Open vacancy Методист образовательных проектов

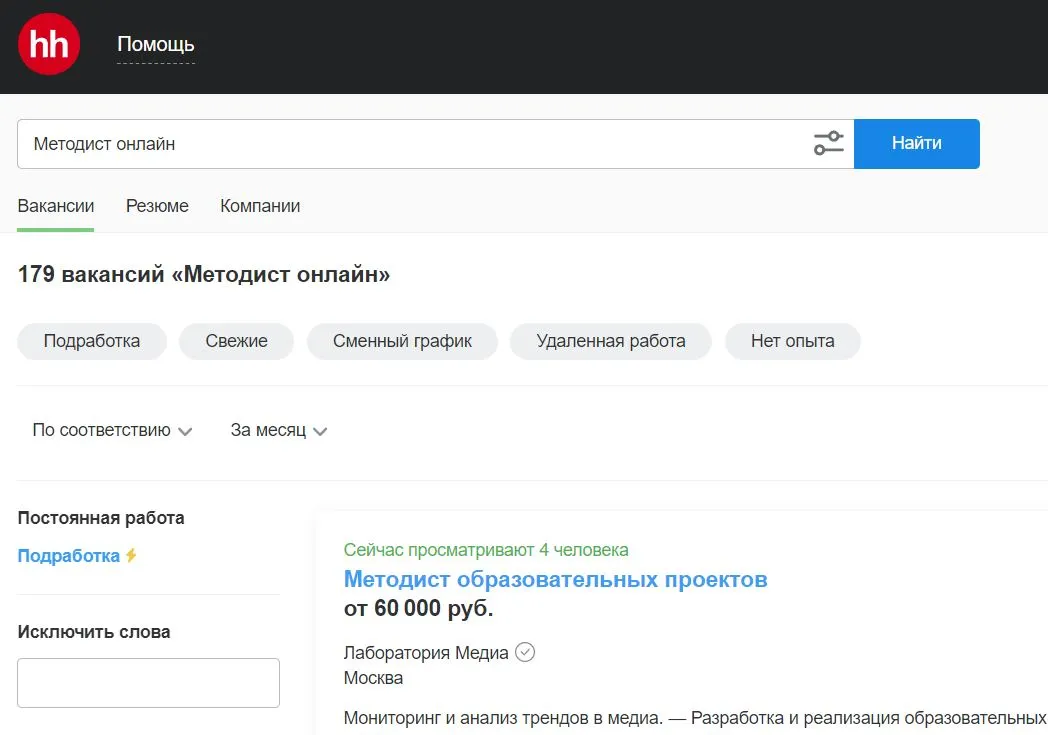tap(555, 579)
